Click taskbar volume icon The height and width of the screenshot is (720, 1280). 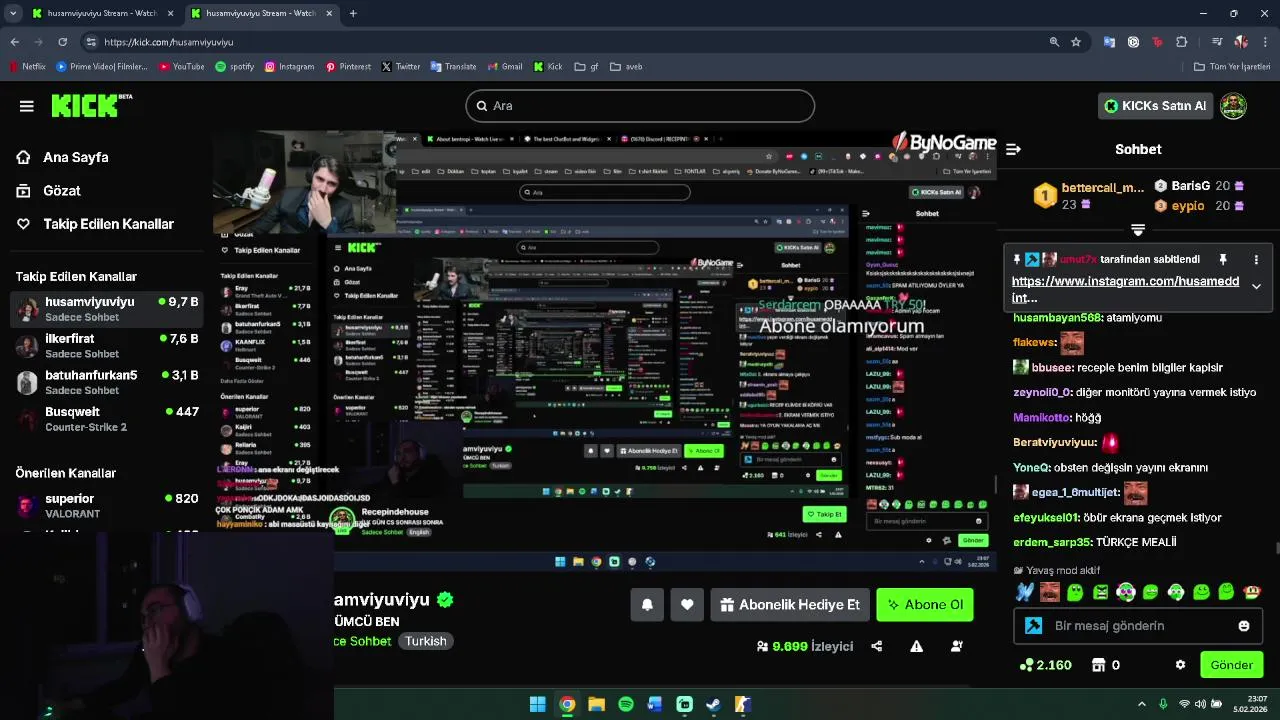pos(1201,704)
